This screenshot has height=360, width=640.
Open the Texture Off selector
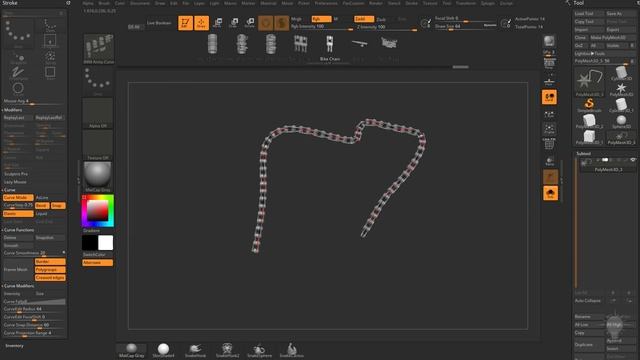(x=98, y=145)
